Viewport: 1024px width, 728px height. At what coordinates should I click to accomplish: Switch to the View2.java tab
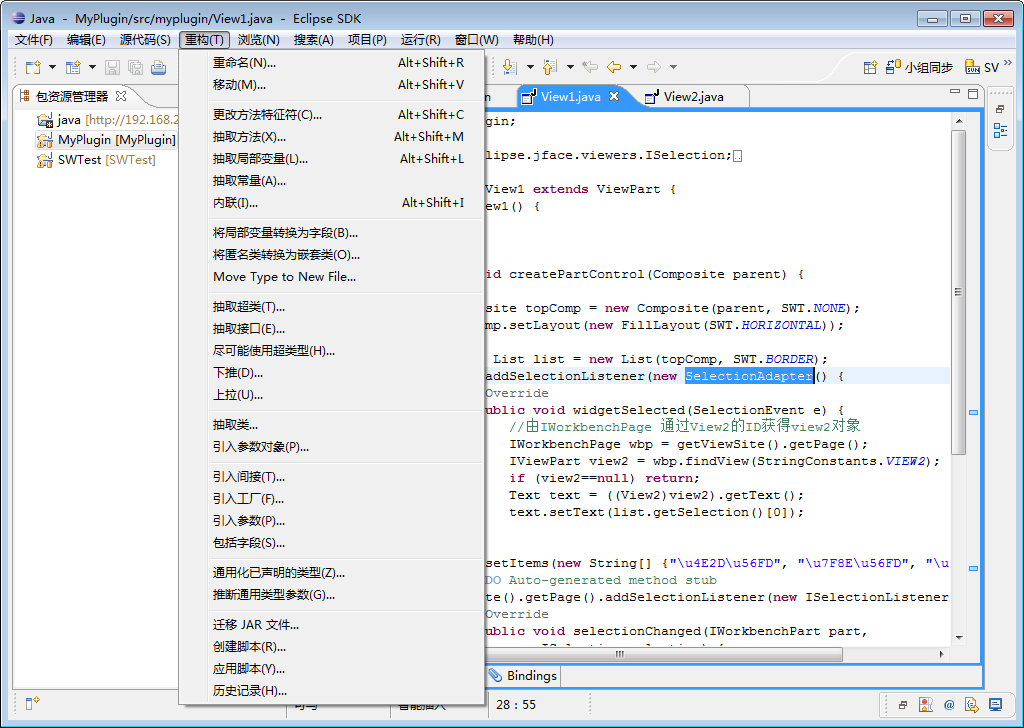692,97
